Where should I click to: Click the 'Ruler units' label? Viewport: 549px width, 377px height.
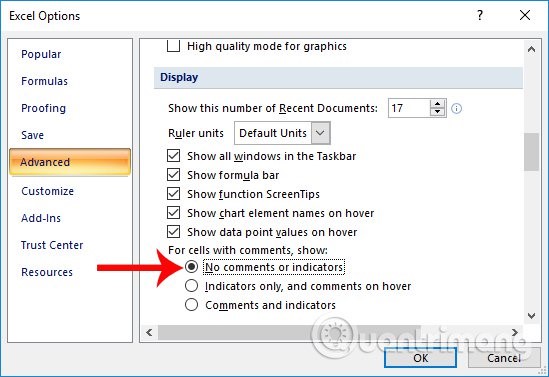pyautogui.click(x=196, y=133)
